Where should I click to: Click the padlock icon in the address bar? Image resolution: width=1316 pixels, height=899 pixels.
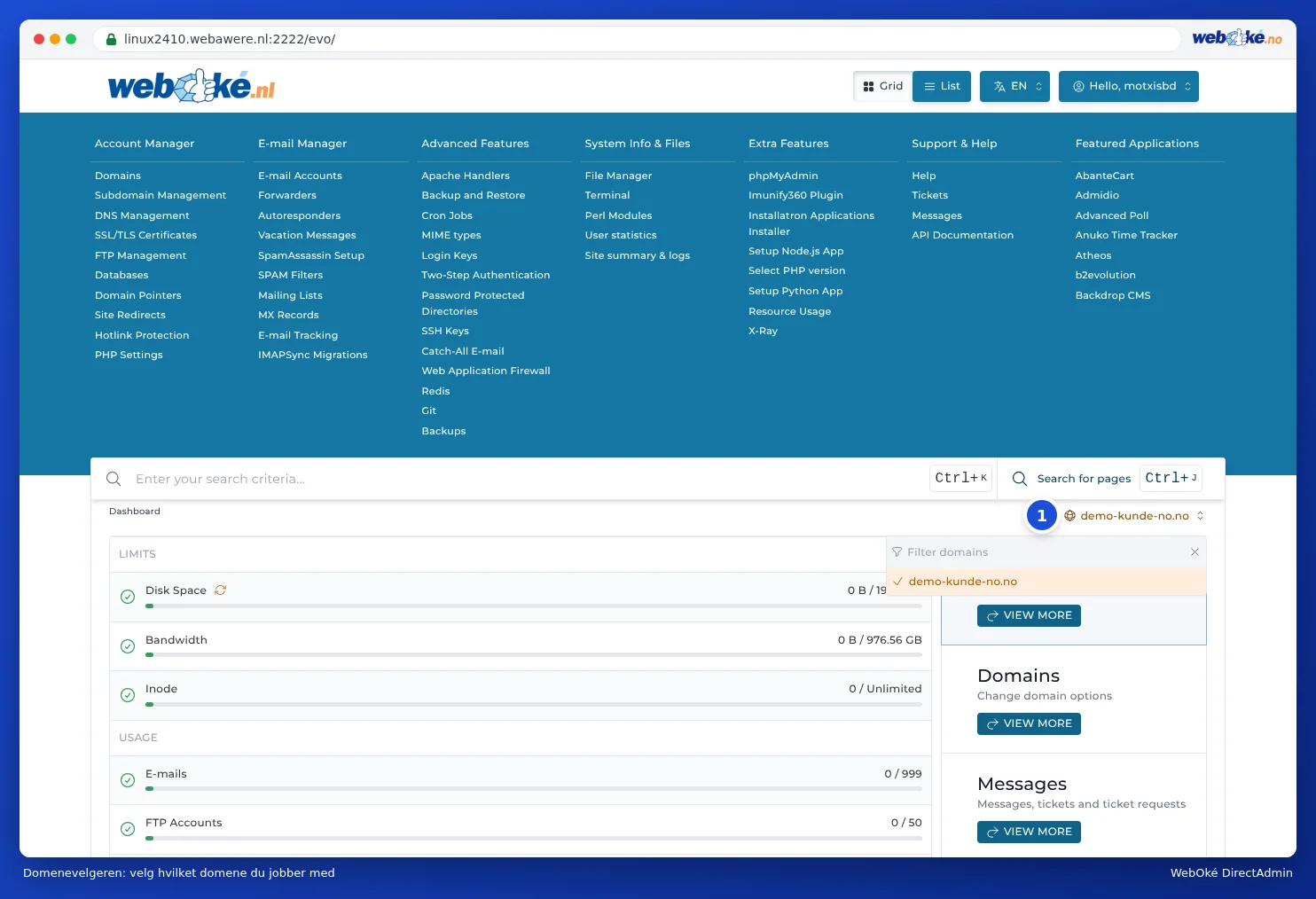tap(112, 39)
